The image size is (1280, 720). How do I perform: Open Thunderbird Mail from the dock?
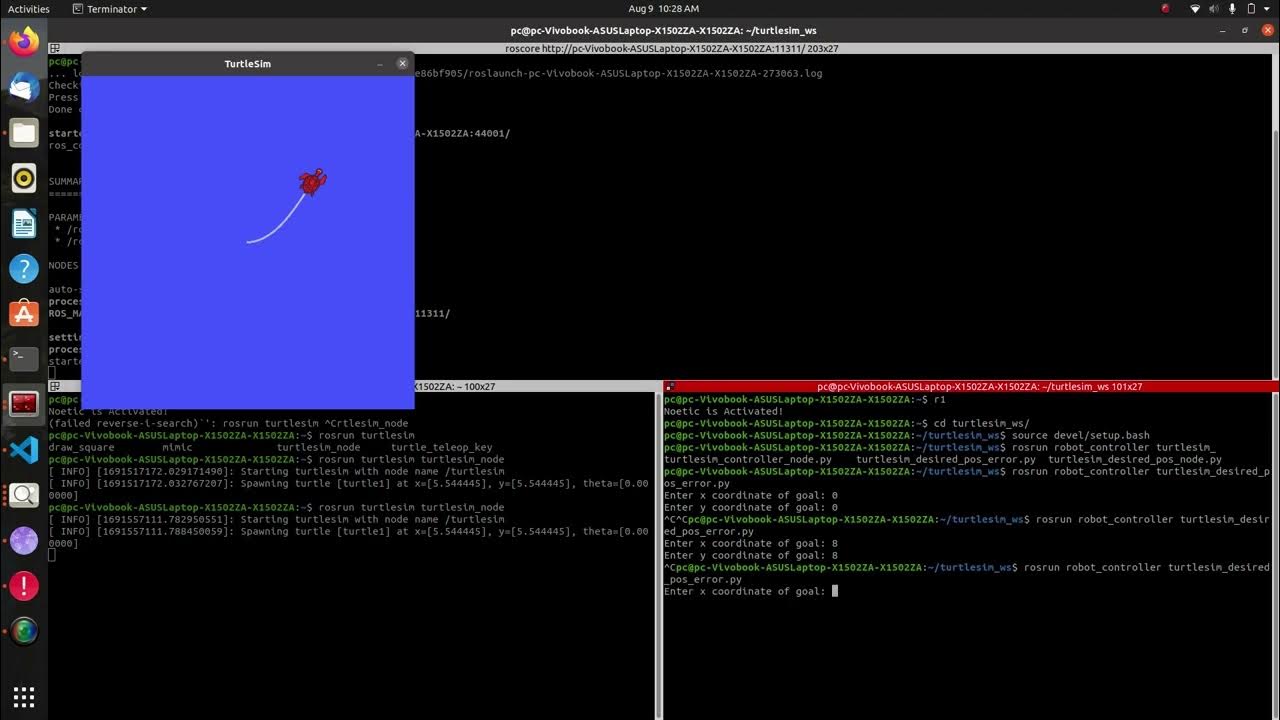point(24,87)
